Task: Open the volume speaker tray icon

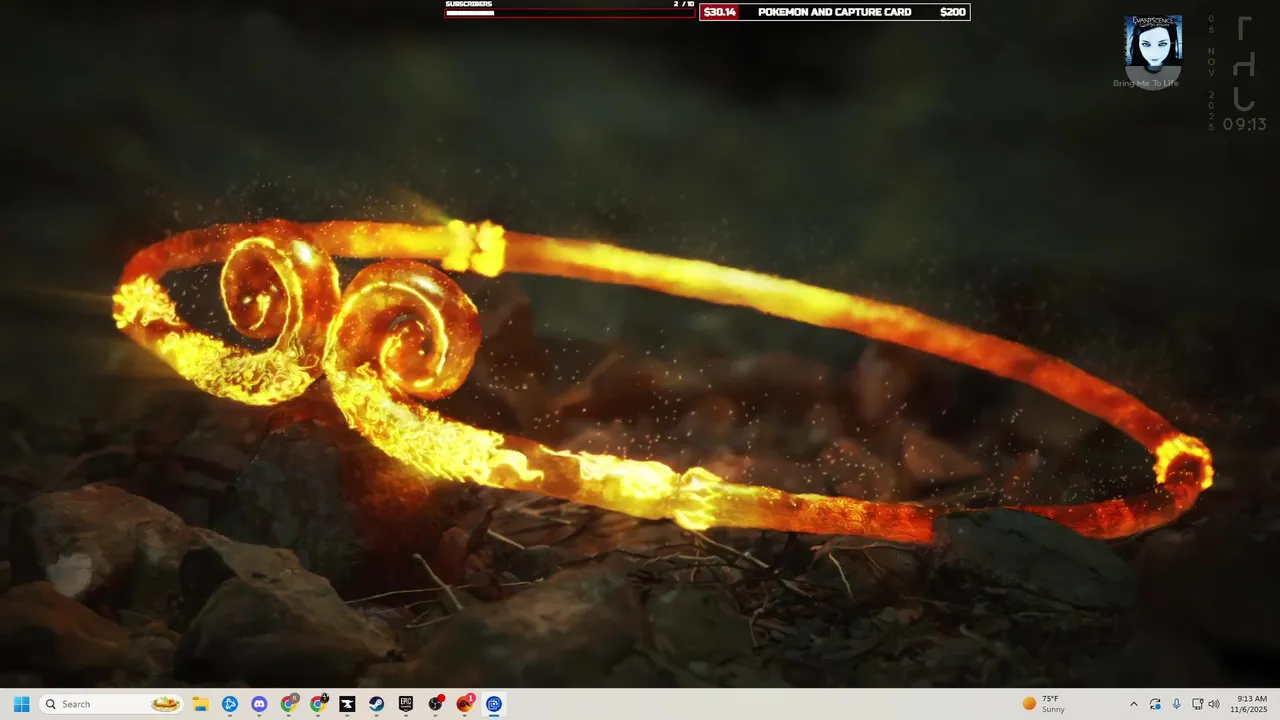Action: pos(1214,704)
